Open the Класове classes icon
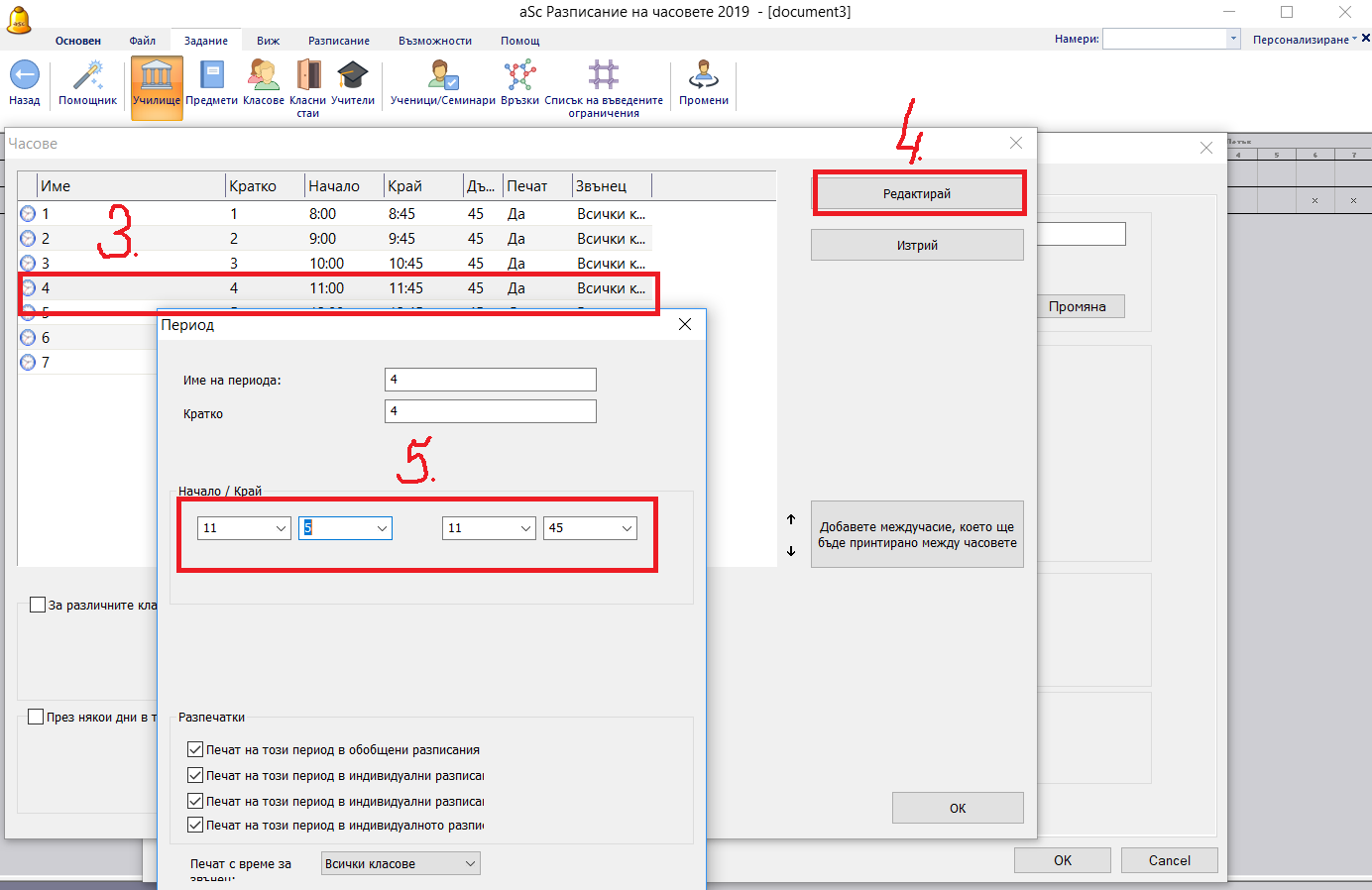 [263, 76]
